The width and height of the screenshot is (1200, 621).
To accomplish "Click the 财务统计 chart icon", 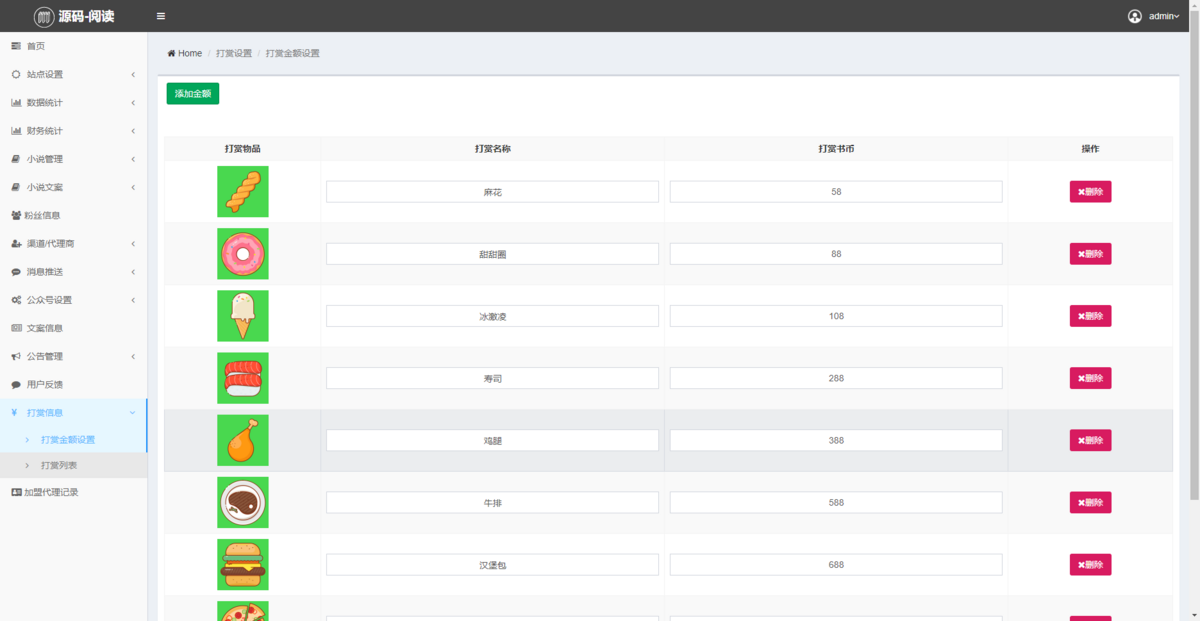I will pyautogui.click(x=16, y=130).
